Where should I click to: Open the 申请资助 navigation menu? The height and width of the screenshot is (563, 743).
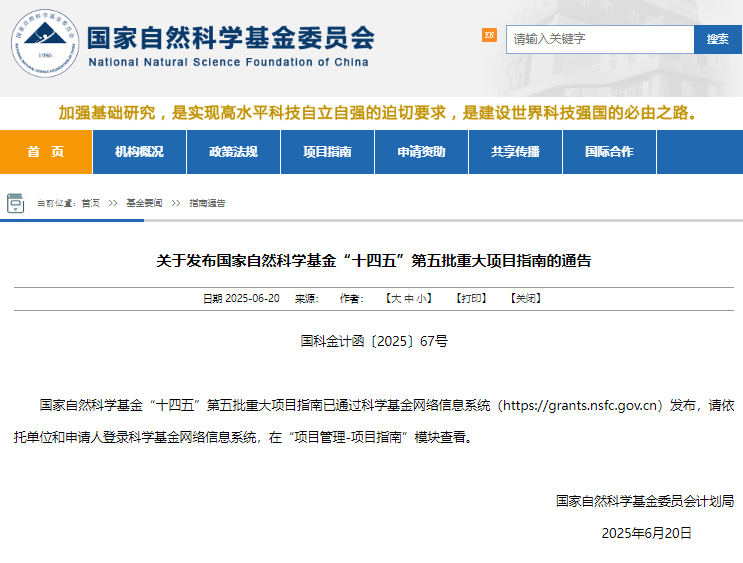pos(421,152)
